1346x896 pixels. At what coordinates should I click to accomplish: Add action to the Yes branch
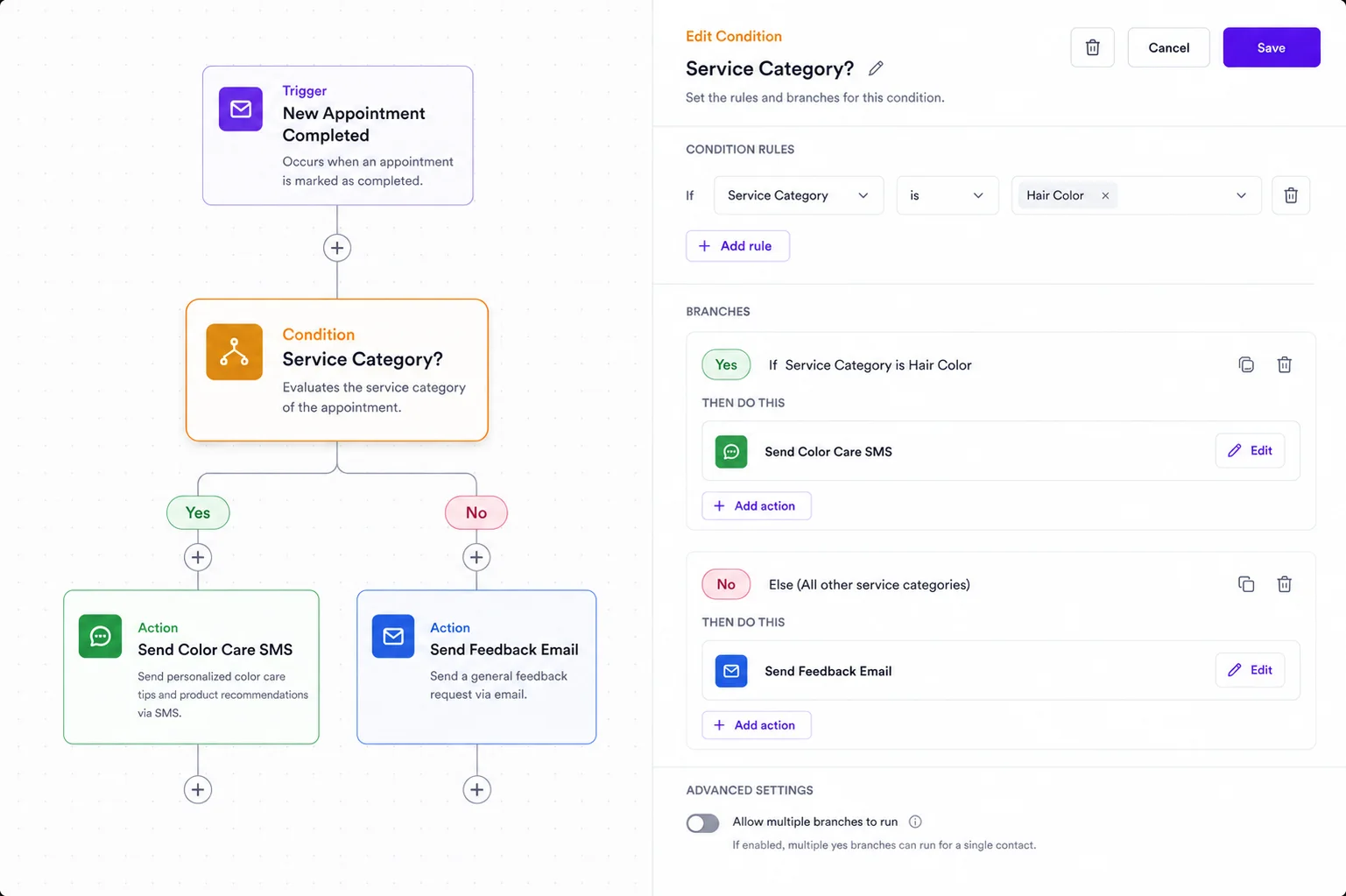click(757, 506)
